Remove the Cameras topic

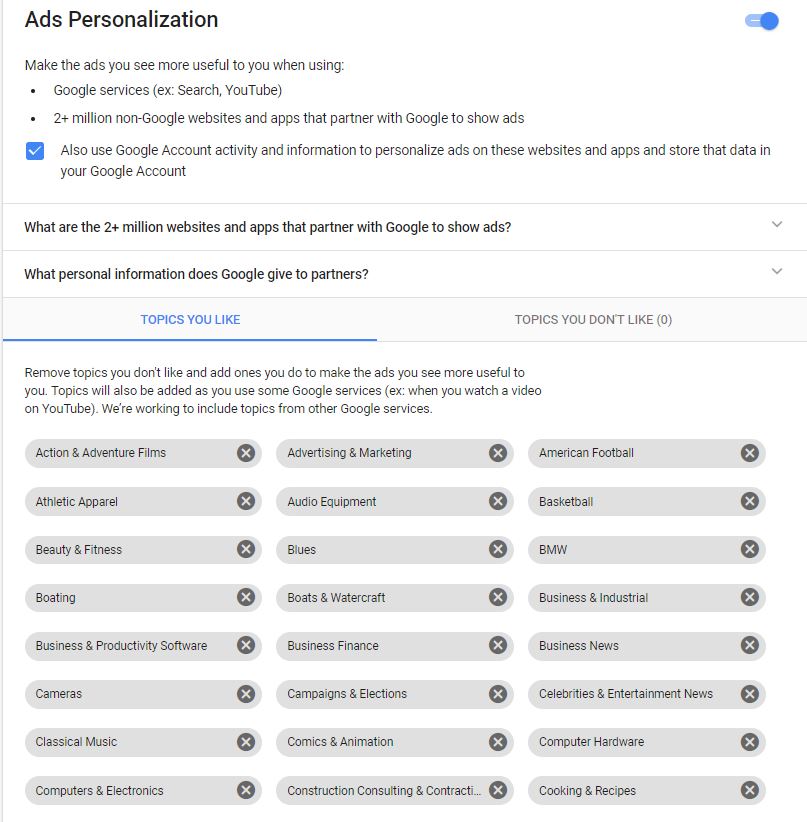(x=246, y=694)
